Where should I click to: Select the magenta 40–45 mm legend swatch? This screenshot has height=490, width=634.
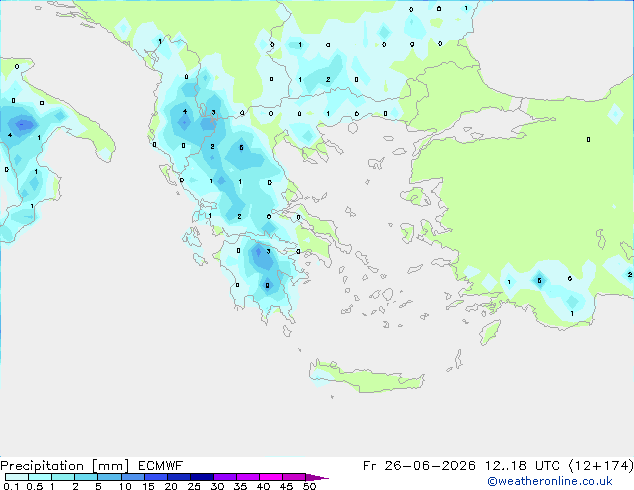[271, 477]
